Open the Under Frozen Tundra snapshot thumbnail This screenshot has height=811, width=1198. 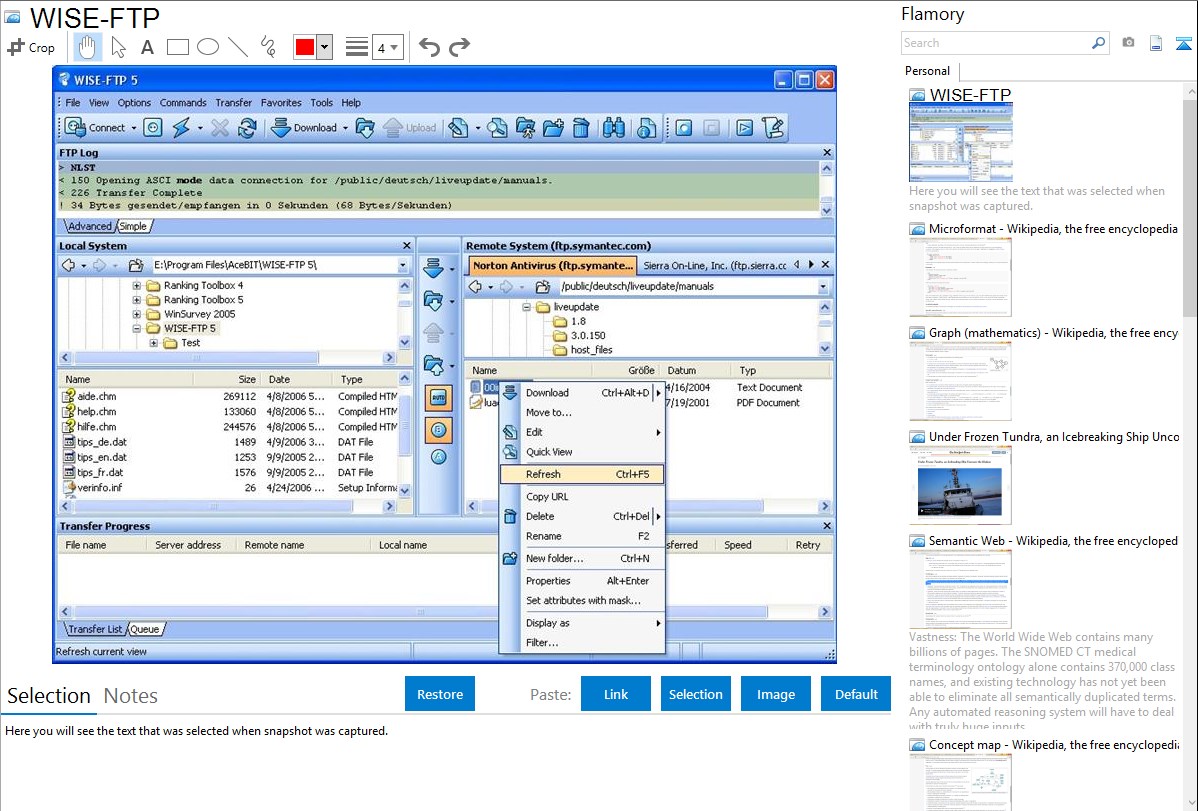coord(960,485)
